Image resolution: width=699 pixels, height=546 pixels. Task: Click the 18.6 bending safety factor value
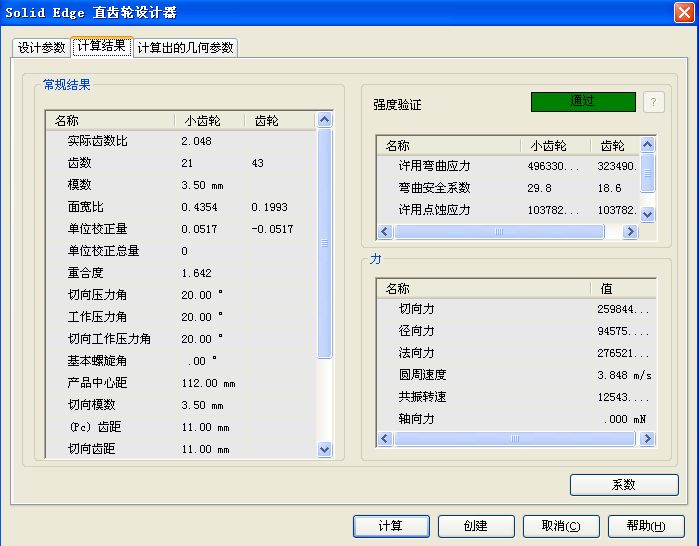click(609, 188)
